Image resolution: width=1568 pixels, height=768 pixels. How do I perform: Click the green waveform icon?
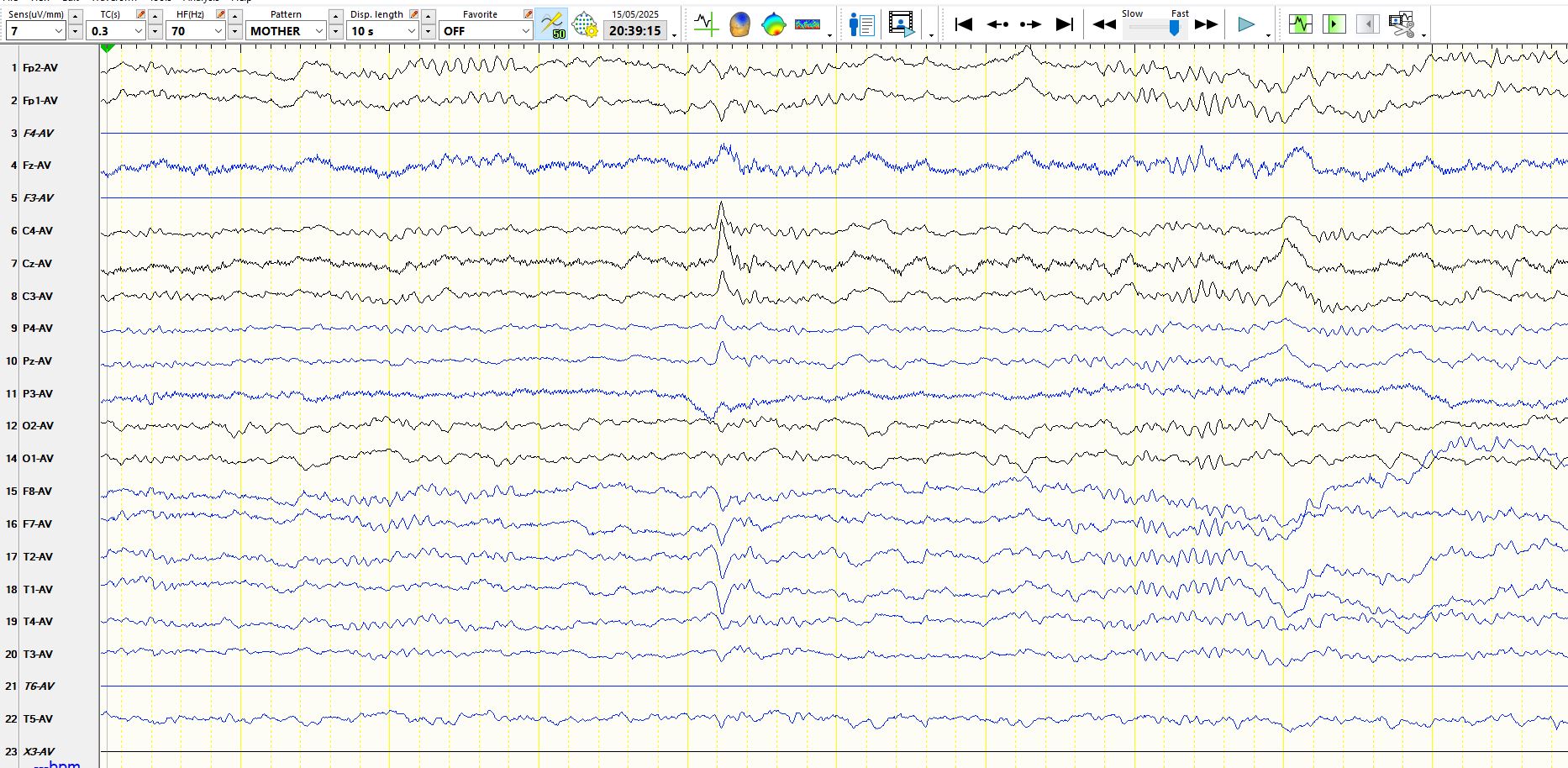tap(1300, 24)
